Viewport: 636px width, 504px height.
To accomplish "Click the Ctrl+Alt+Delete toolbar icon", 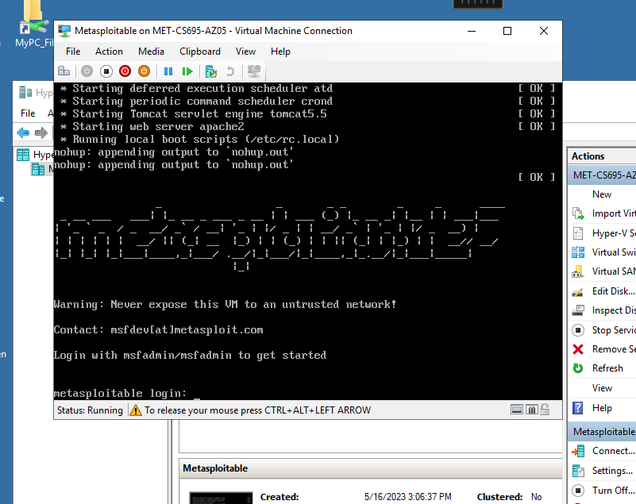I will click(65, 71).
